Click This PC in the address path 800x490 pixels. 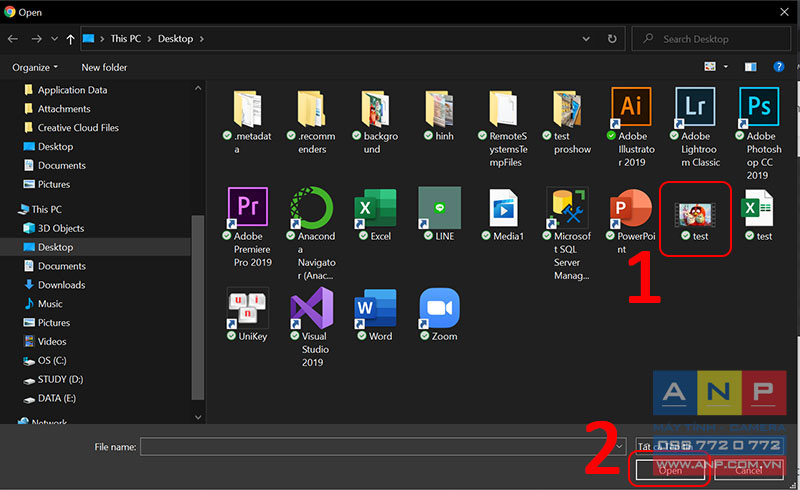(x=126, y=39)
